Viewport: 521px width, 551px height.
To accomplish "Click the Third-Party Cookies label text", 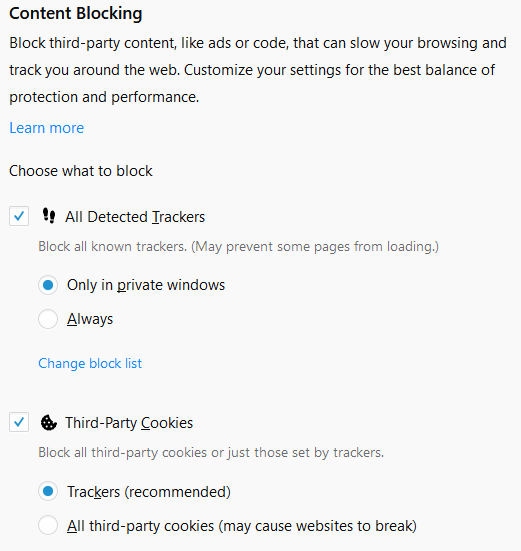I will click(129, 423).
